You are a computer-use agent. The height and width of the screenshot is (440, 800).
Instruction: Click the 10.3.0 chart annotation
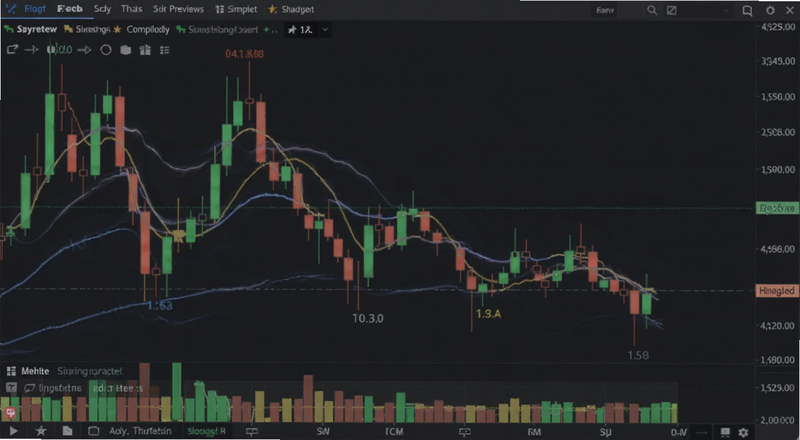click(x=368, y=318)
